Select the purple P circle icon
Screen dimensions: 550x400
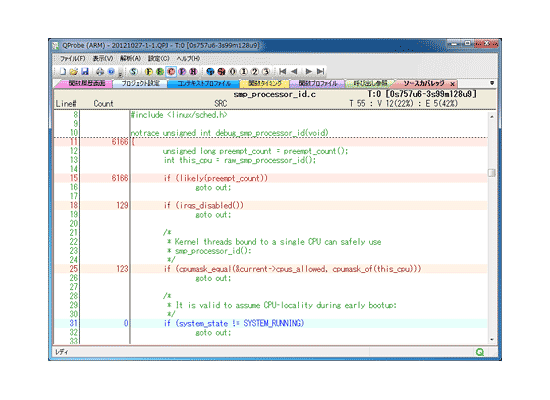pyautogui.click(x=182, y=72)
